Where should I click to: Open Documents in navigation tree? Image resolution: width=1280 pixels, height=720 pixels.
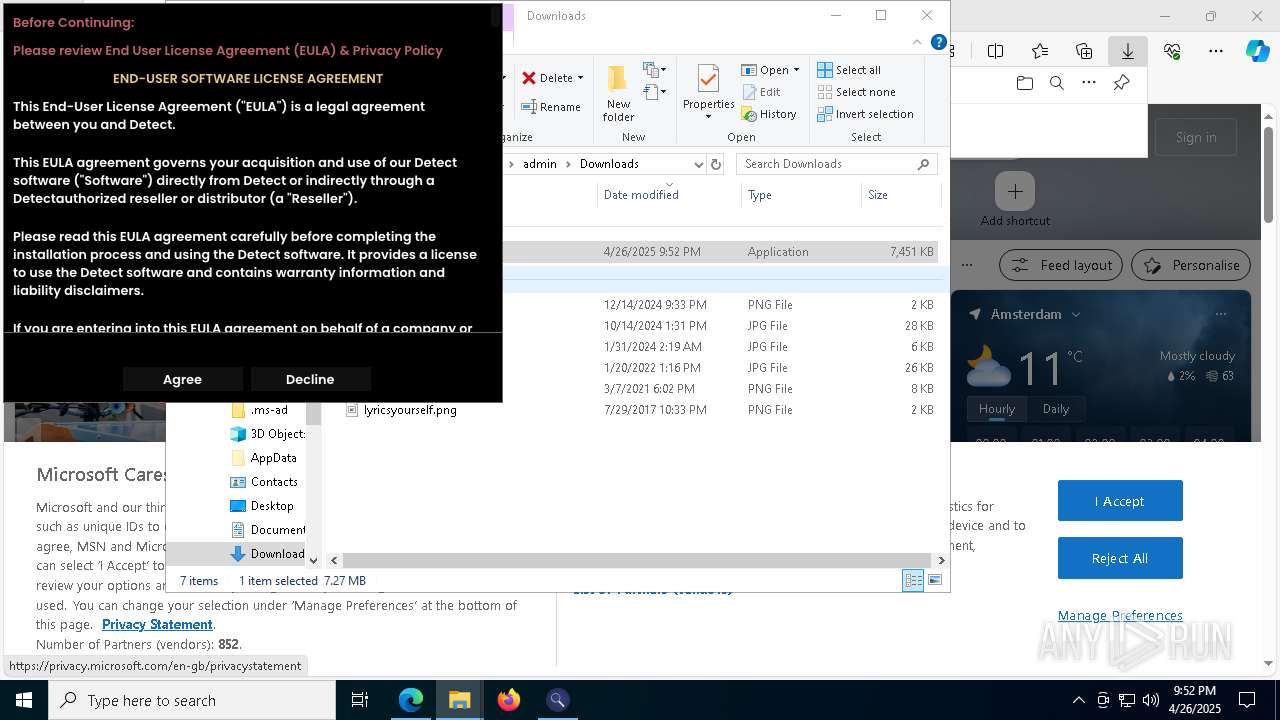tap(268, 530)
